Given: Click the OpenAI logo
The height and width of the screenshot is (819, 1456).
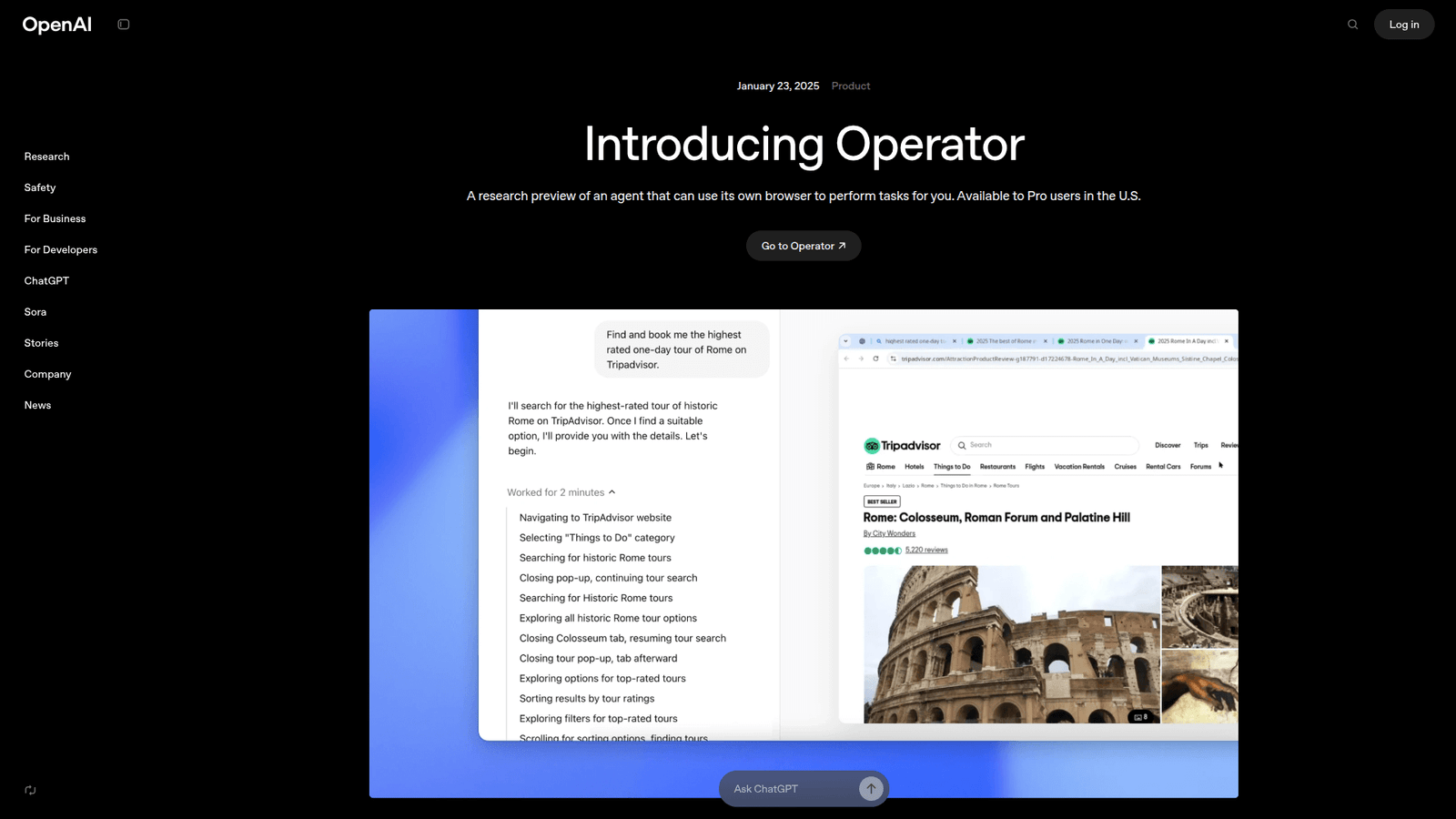Looking at the screenshot, I should [56, 24].
